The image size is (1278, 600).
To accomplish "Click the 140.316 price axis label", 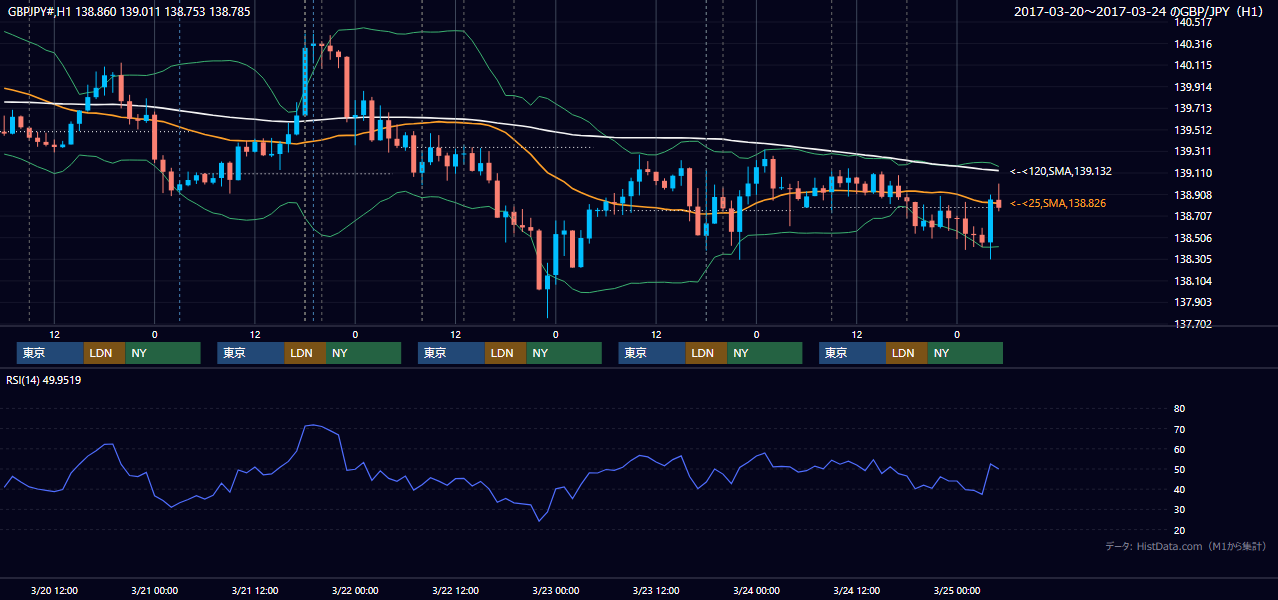I will click(1193, 44).
